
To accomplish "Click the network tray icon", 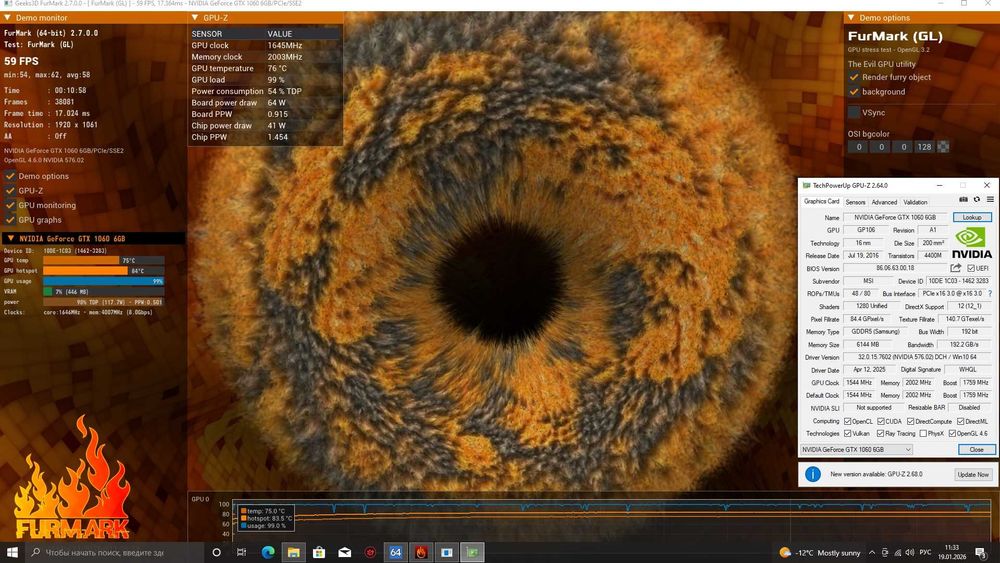I will pos(897,553).
